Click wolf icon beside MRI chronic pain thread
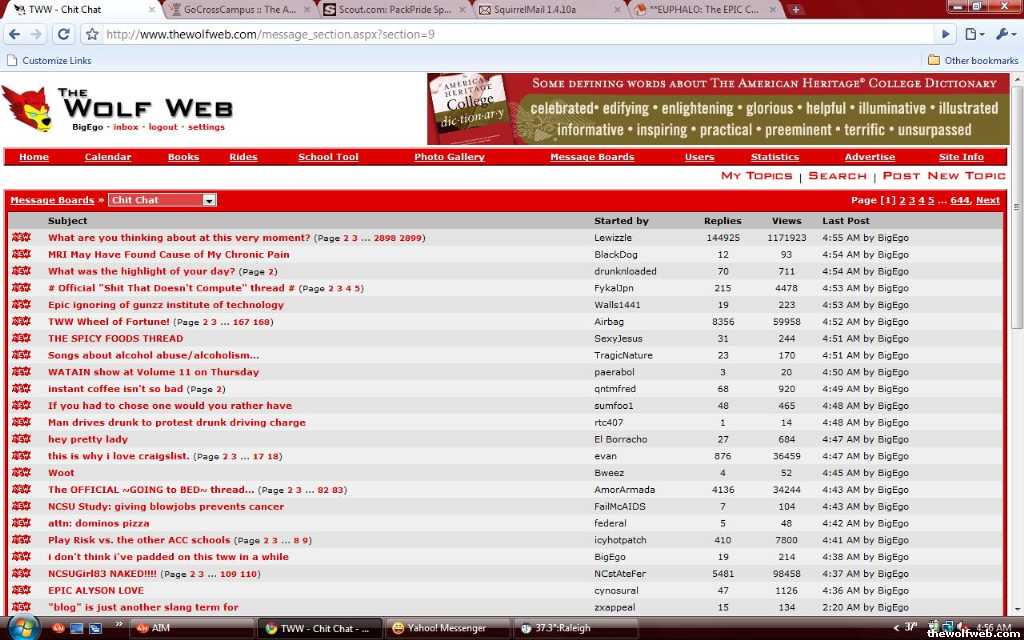The image size is (1024, 640). [x=21, y=255]
